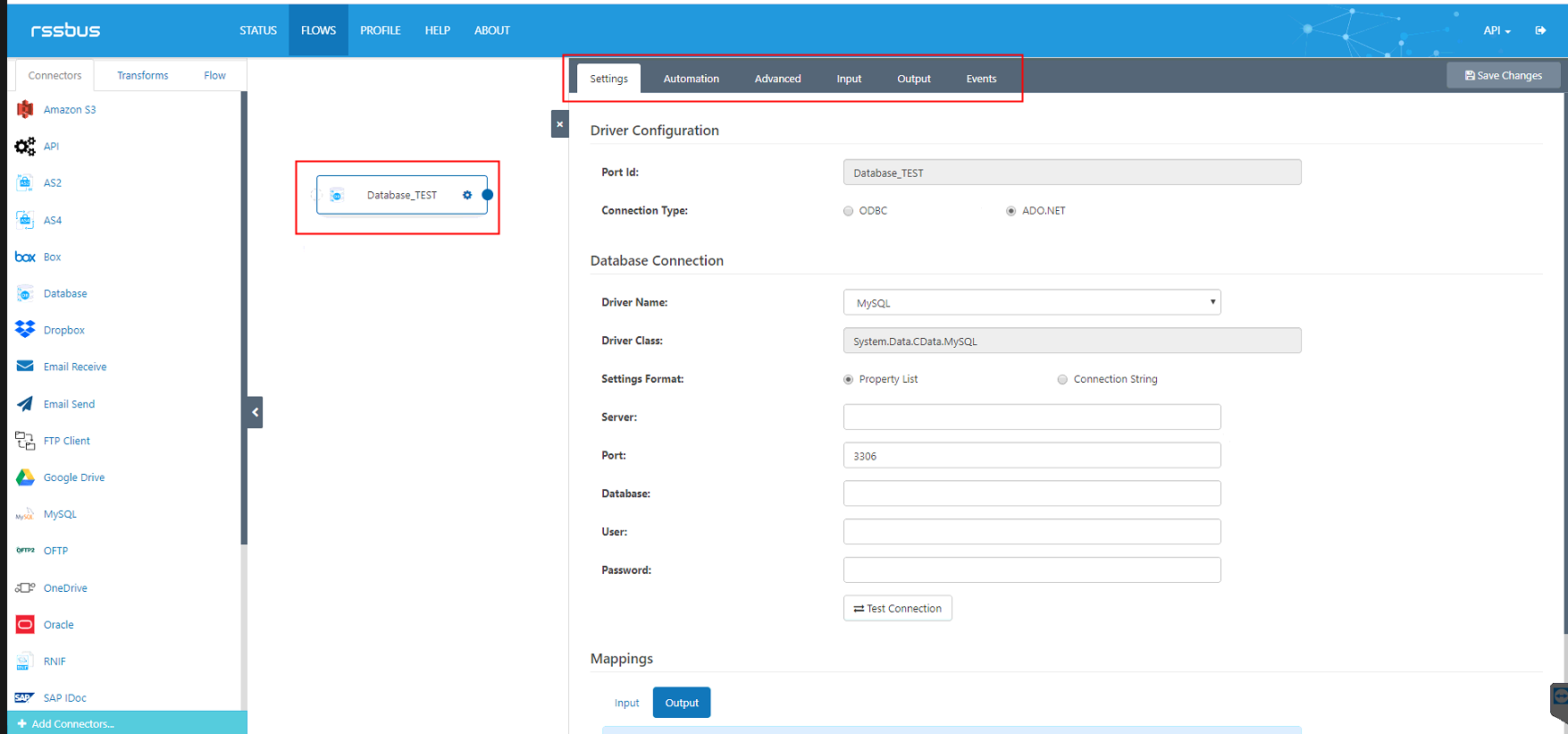The image size is (1568, 734).
Task: Open Database_TEST node gear settings
Action: point(467,195)
